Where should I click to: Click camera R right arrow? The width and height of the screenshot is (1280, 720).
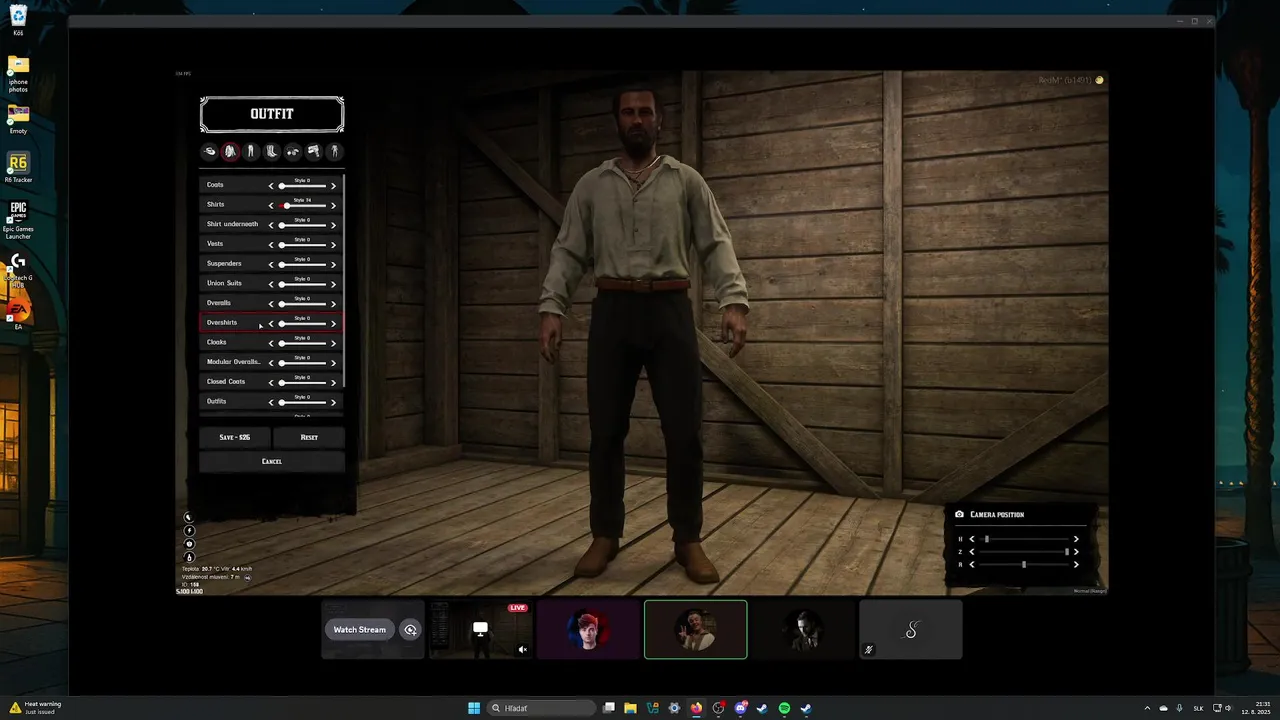[x=1076, y=565]
